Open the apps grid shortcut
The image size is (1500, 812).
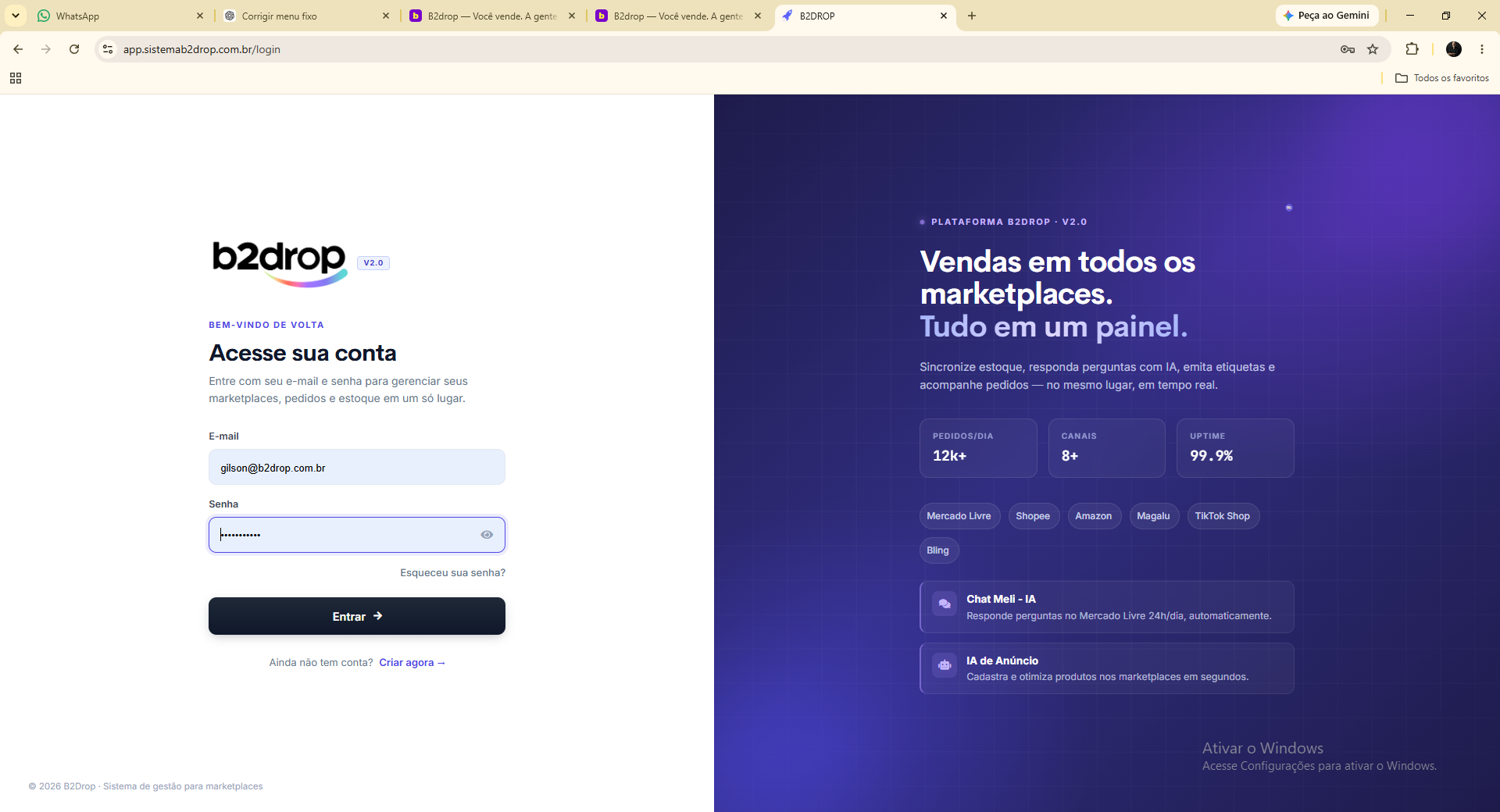pos(16,78)
